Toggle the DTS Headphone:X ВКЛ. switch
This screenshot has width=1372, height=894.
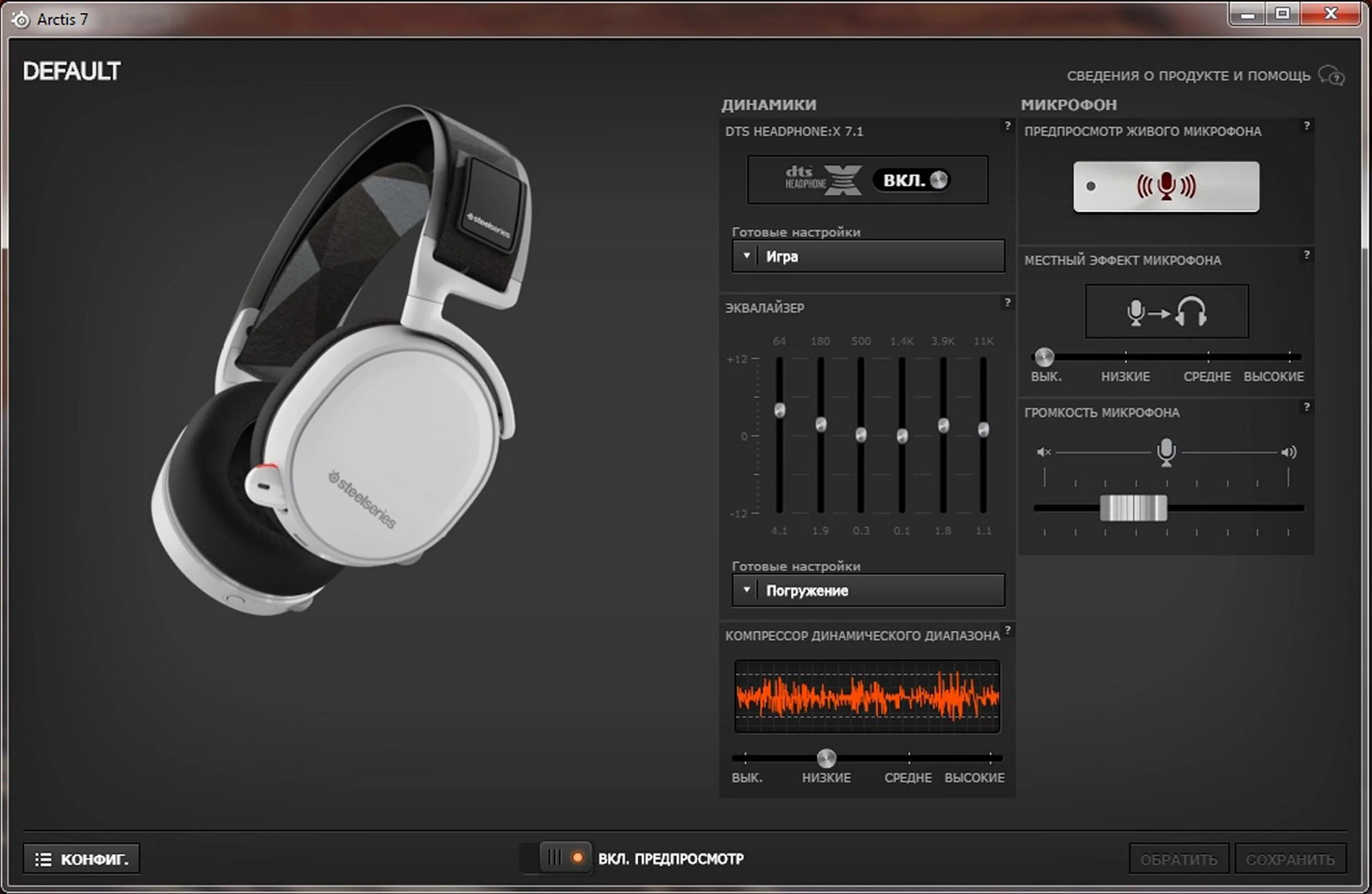(913, 180)
